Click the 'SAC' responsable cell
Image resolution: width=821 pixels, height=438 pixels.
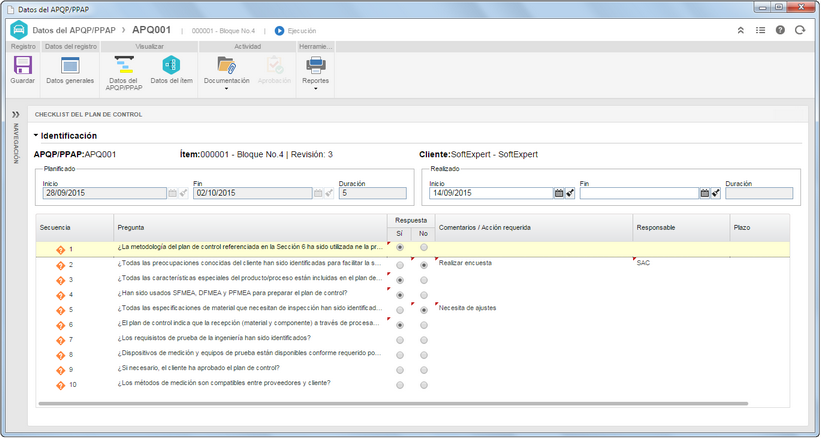[681, 263]
